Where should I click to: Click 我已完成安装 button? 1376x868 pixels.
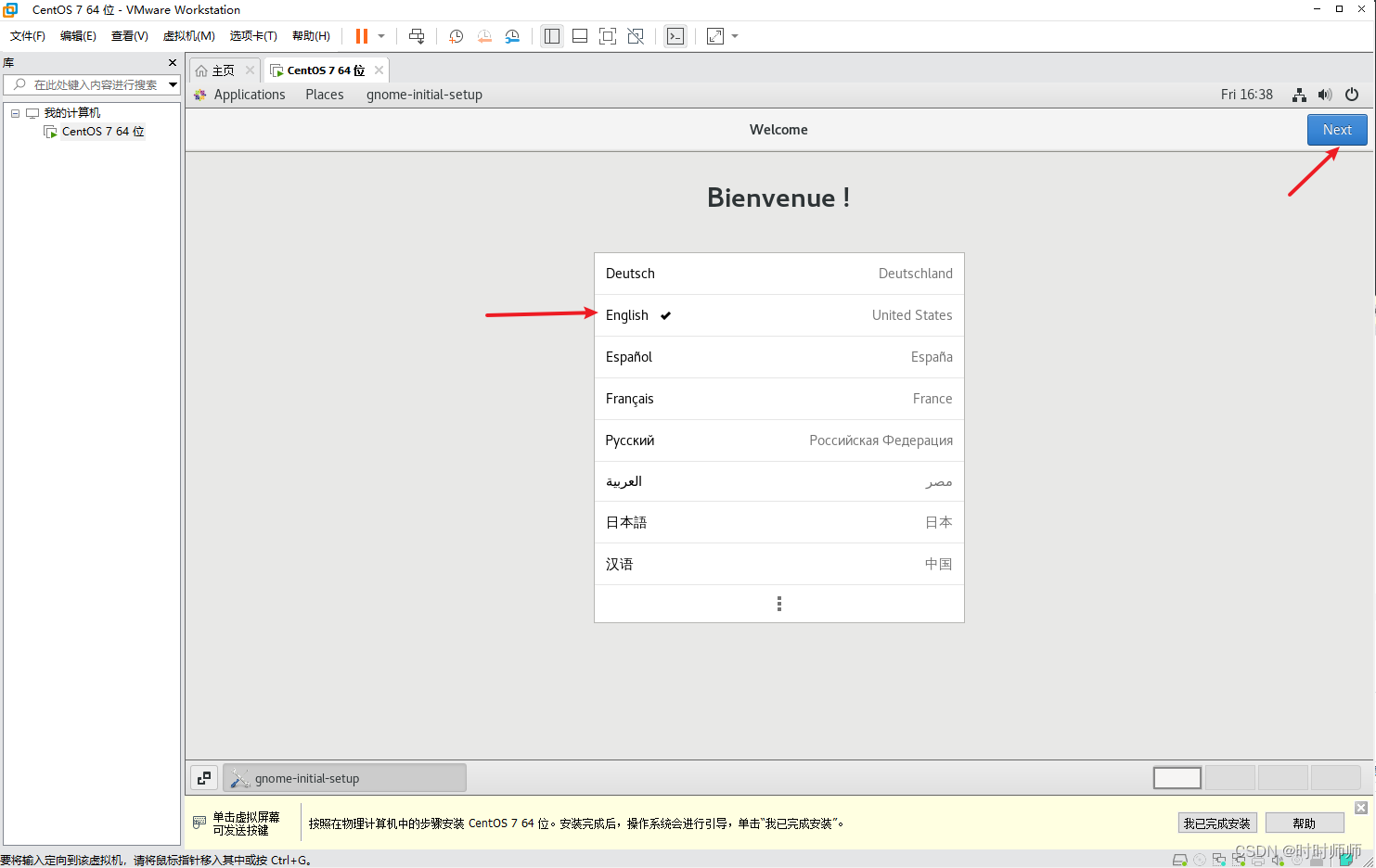coord(1216,823)
